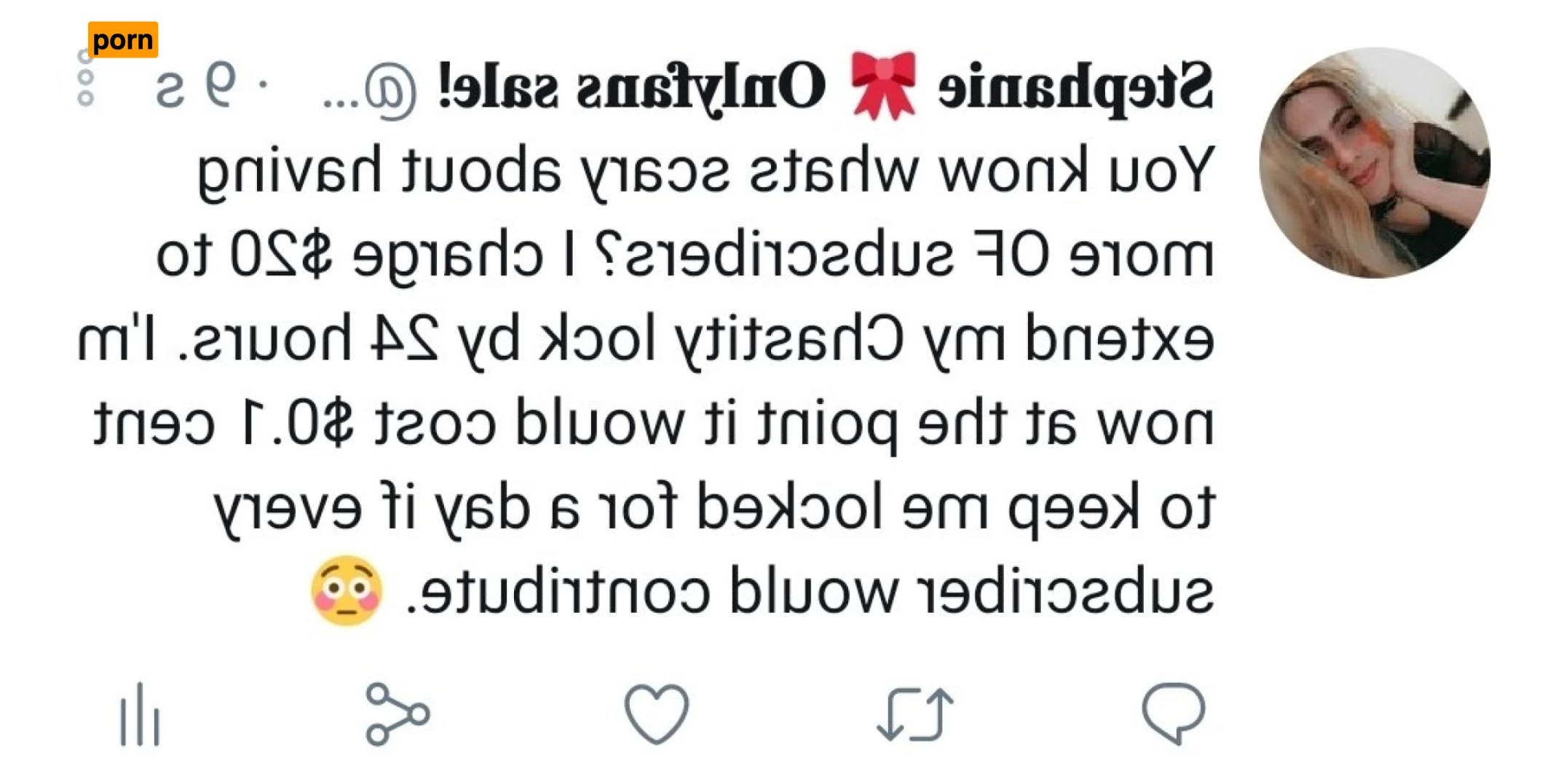Image resolution: width=1542 pixels, height=784 pixels.
Task: Click the flushed face emoji
Action: (347, 590)
